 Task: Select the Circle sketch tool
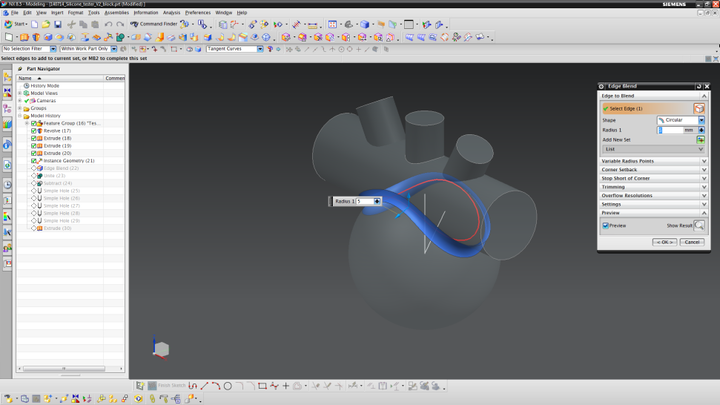(228, 386)
